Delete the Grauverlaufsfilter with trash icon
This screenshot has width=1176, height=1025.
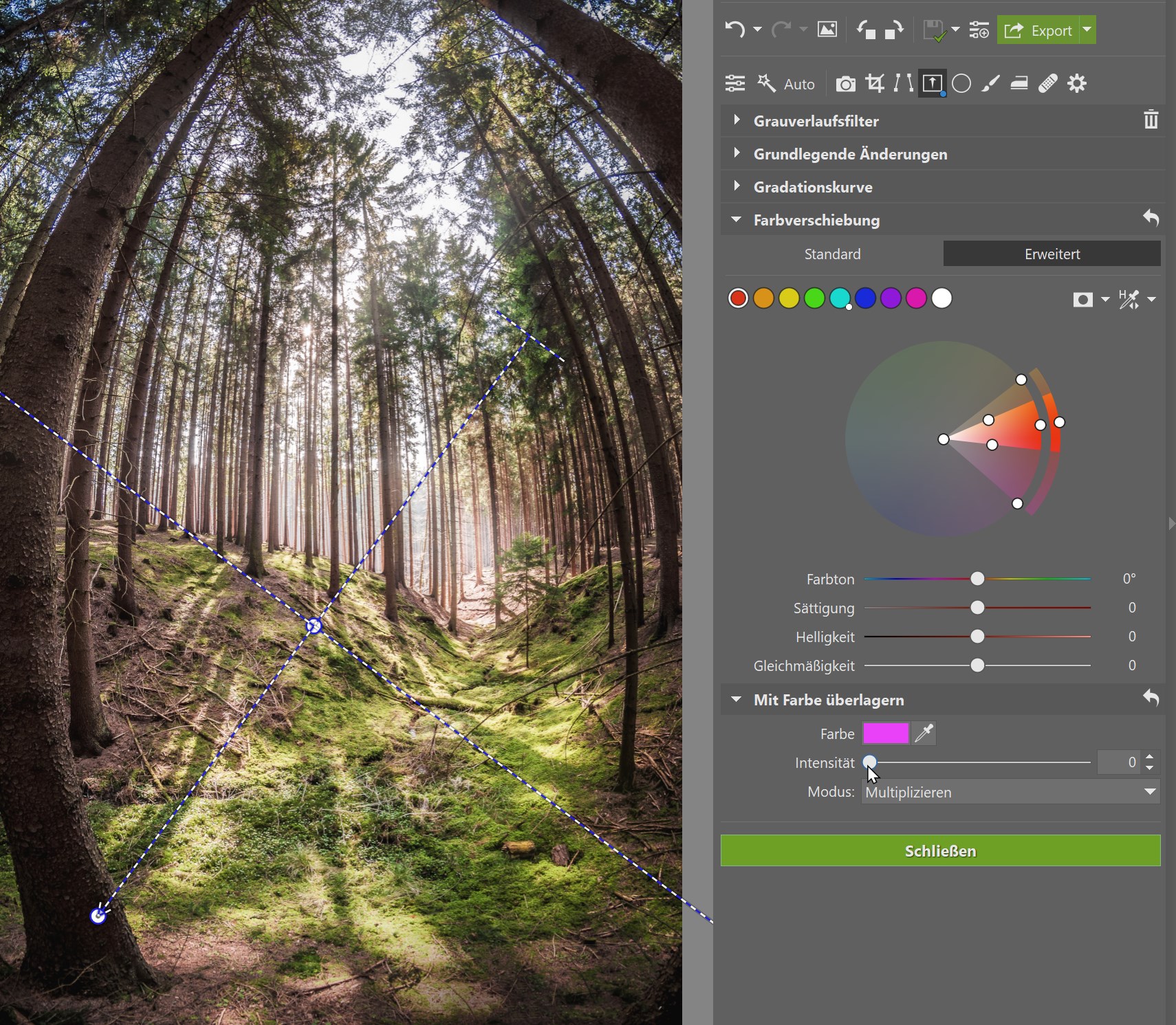tap(1151, 120)
